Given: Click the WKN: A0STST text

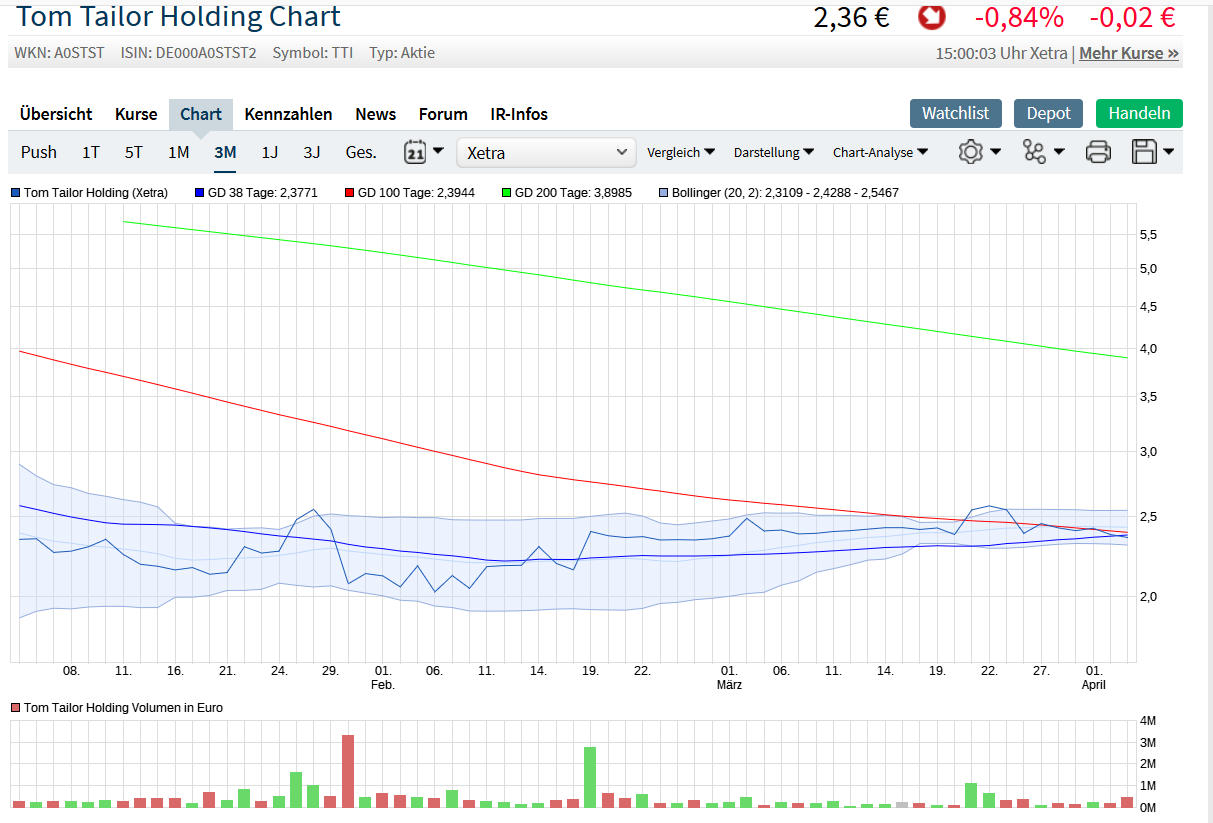Looking at the screenshot, I should click(60, 53).
